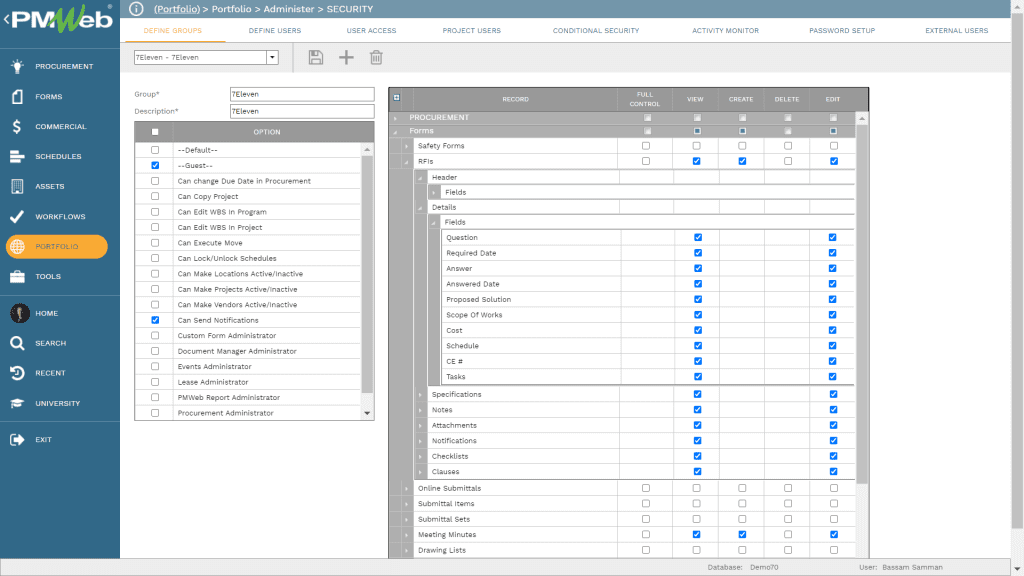Toggle Edit checkbox for Specifications row
Screen dimensions: 1024x576
pos(834,394)
